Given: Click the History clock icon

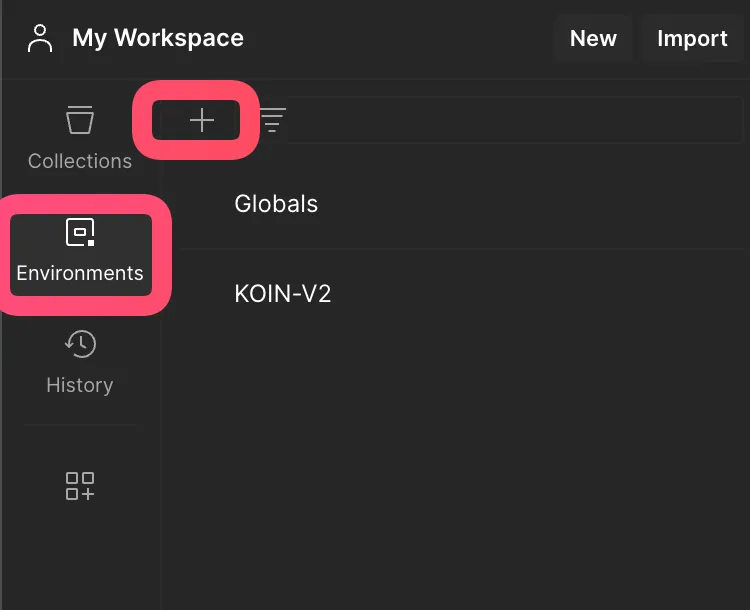Looking at the screenshot, I should pyautogui.click(x=80, y=345).
